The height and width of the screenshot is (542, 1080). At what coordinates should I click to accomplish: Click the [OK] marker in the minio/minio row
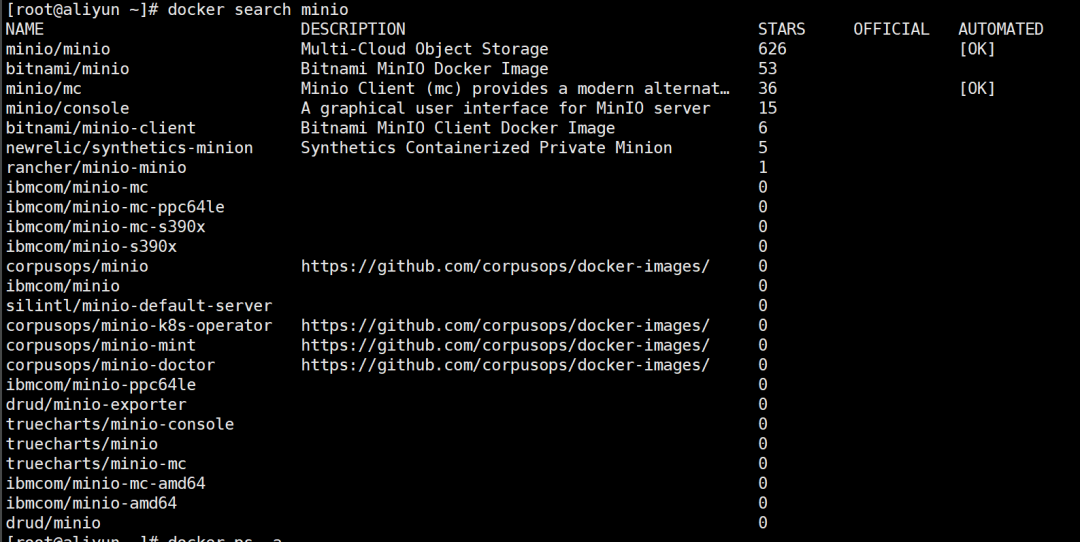(x=977, y=49)
